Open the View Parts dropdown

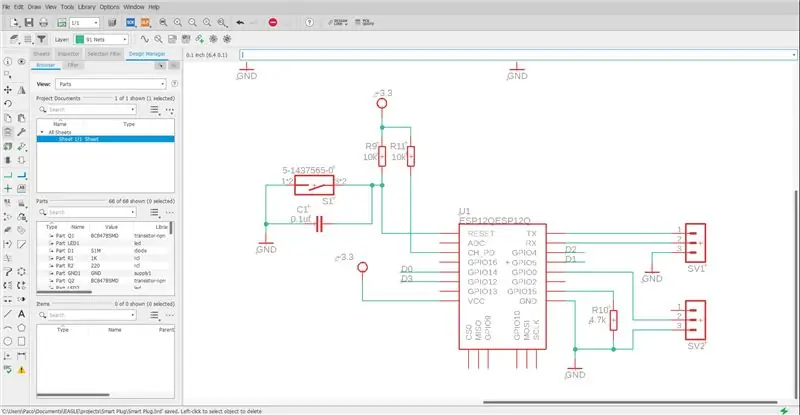pyautogui.click(x=111, y=84)
